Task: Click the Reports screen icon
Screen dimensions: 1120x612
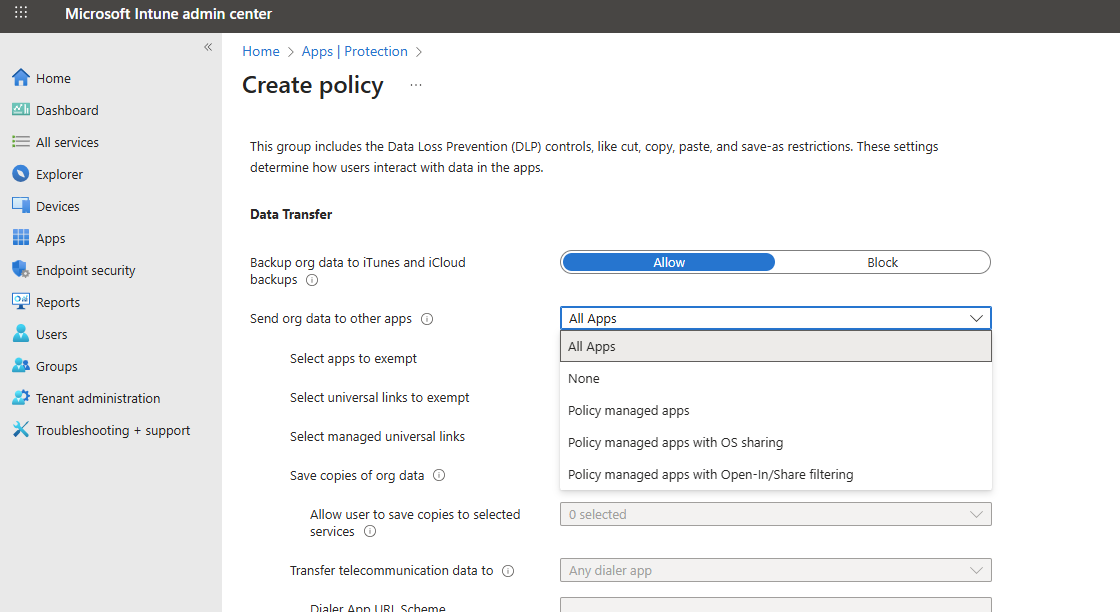Action: 21,301
